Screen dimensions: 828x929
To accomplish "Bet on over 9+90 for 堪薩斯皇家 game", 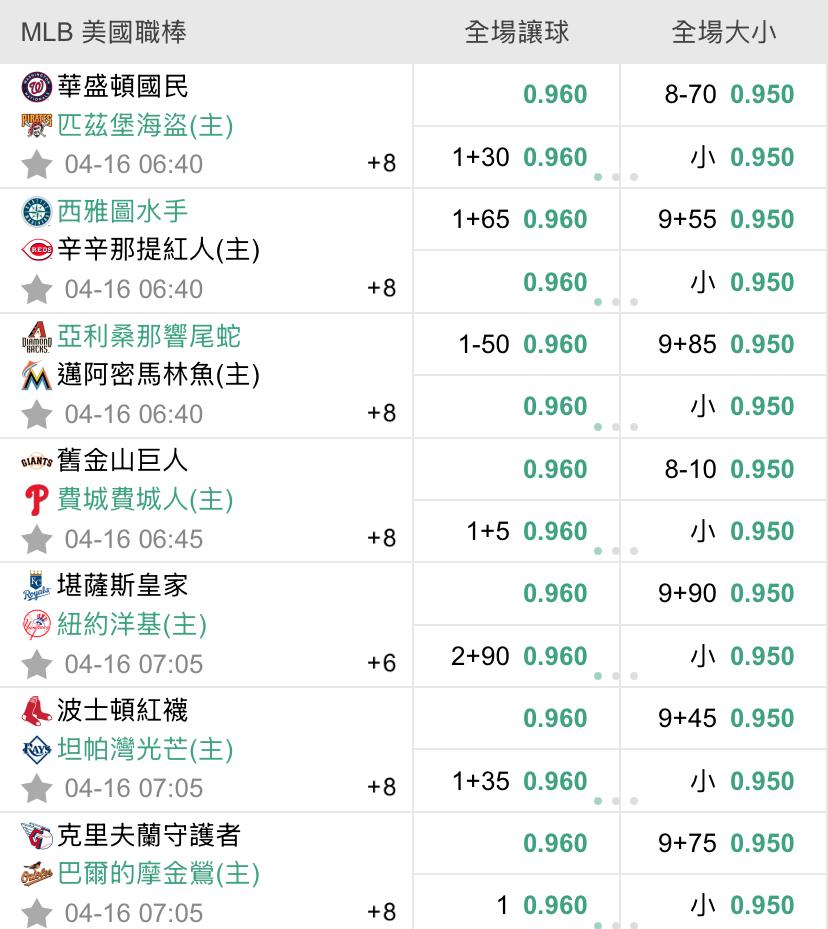I will point(724,593).
